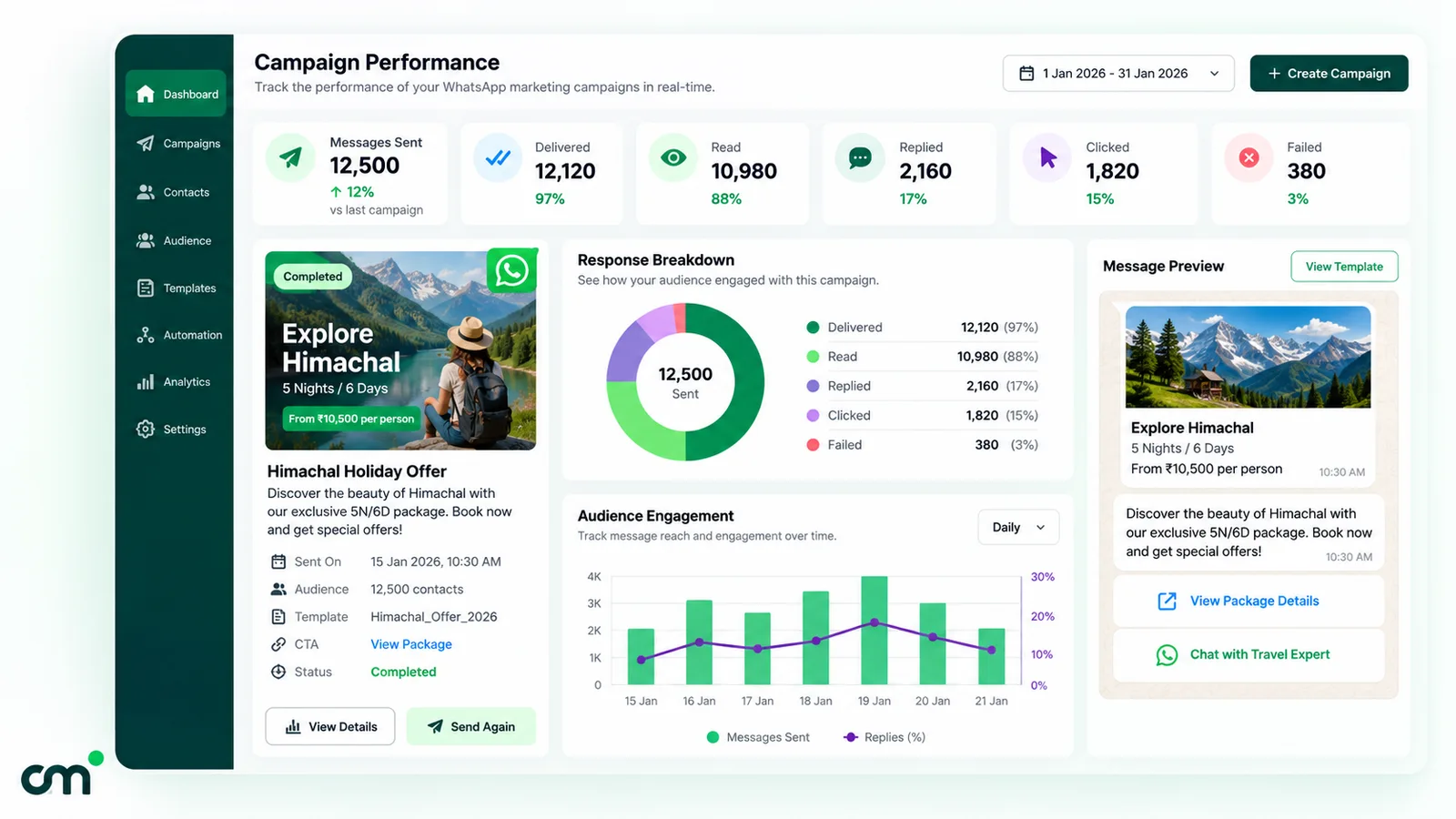Click the WhatsApp logo on campaign image
The image size is (1456, 819).
click(x=512, y=270)
